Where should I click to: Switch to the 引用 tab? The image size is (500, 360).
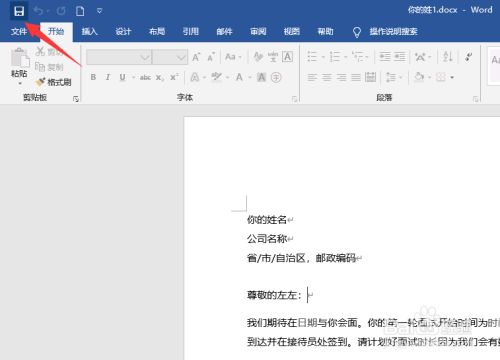click(191, 31)
